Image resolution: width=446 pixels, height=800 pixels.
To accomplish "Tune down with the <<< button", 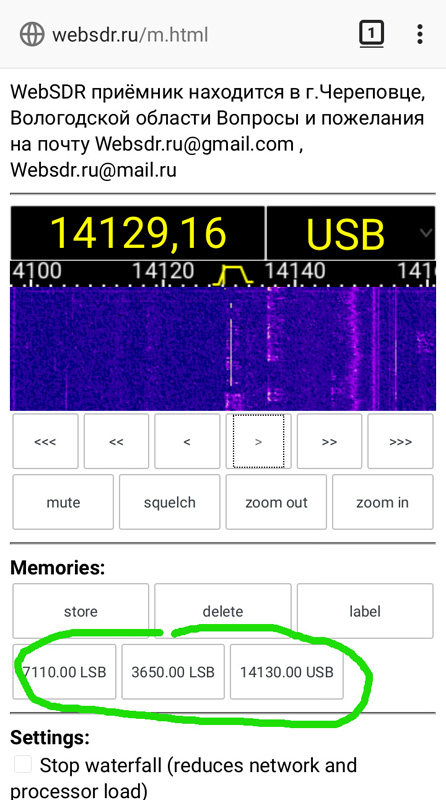I will coord(45,441).
